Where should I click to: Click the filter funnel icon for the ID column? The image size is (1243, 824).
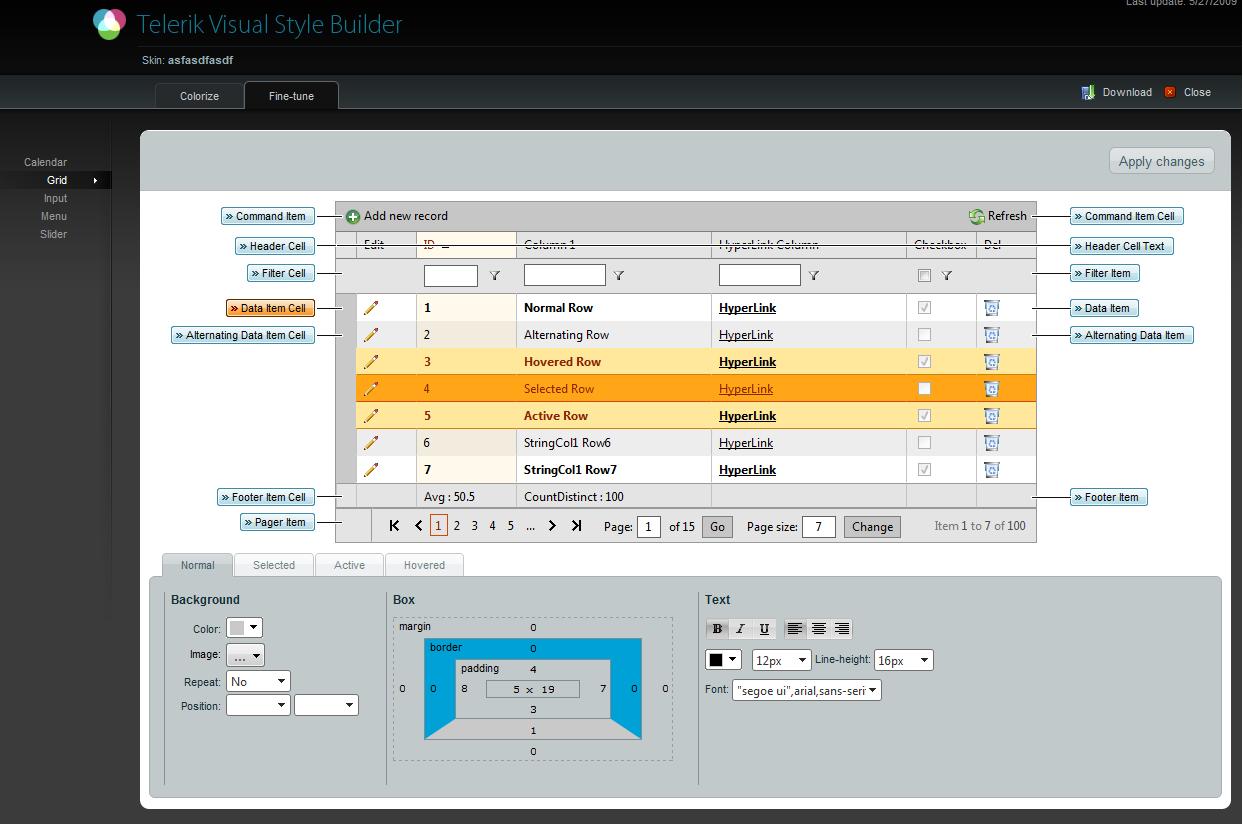coord(494,276)
